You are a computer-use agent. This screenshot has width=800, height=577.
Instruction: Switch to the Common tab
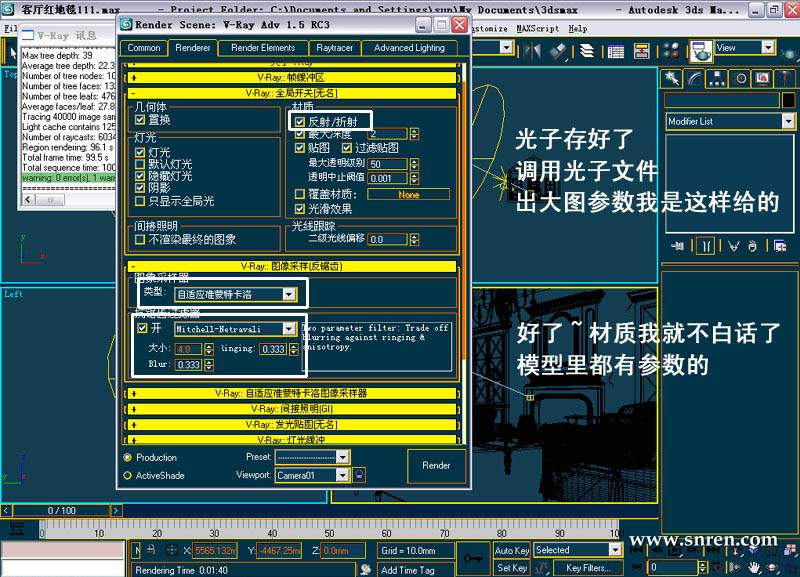pos(143,48)
